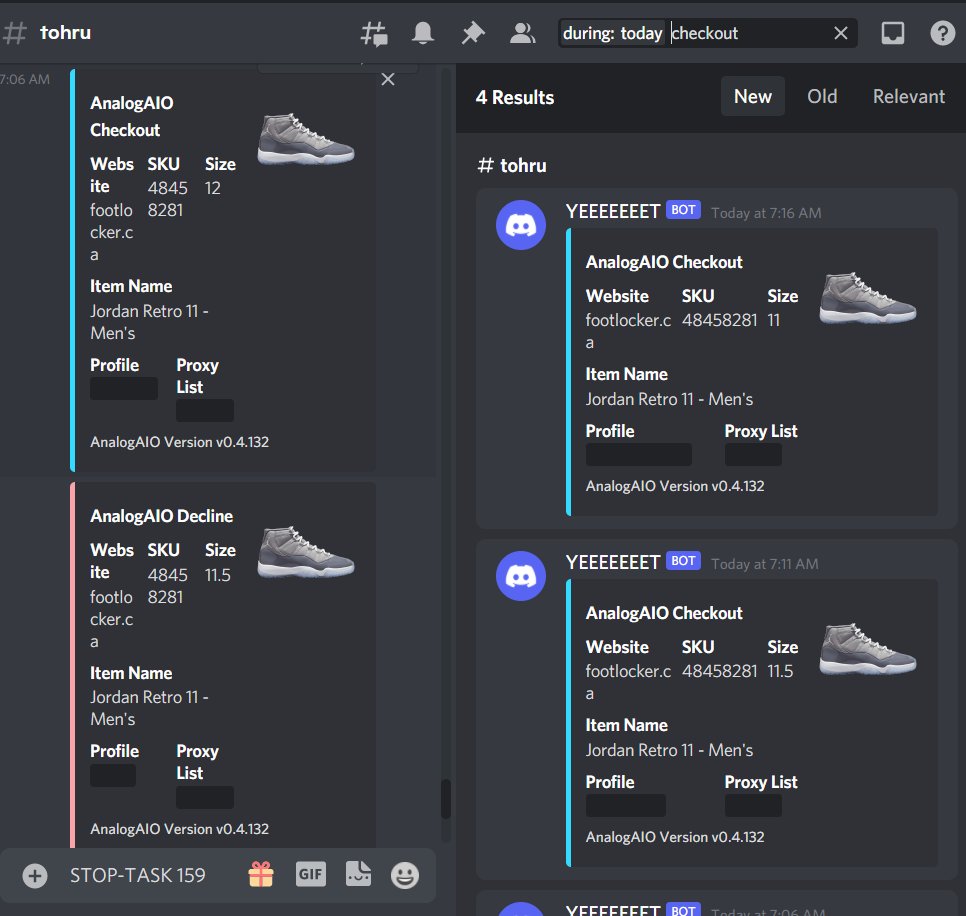Click the hash channel icon beside tohru title
Screen dimensions: 966x916
tap(15, 33)
